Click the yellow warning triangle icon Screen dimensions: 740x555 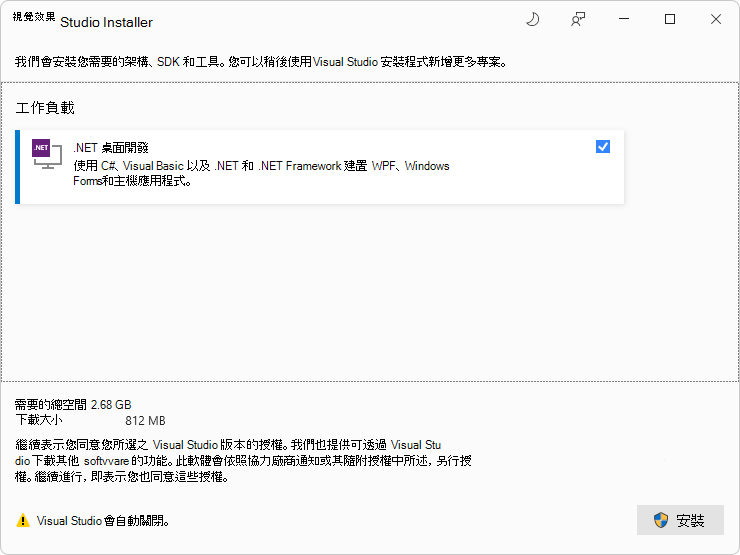point(23,521)
